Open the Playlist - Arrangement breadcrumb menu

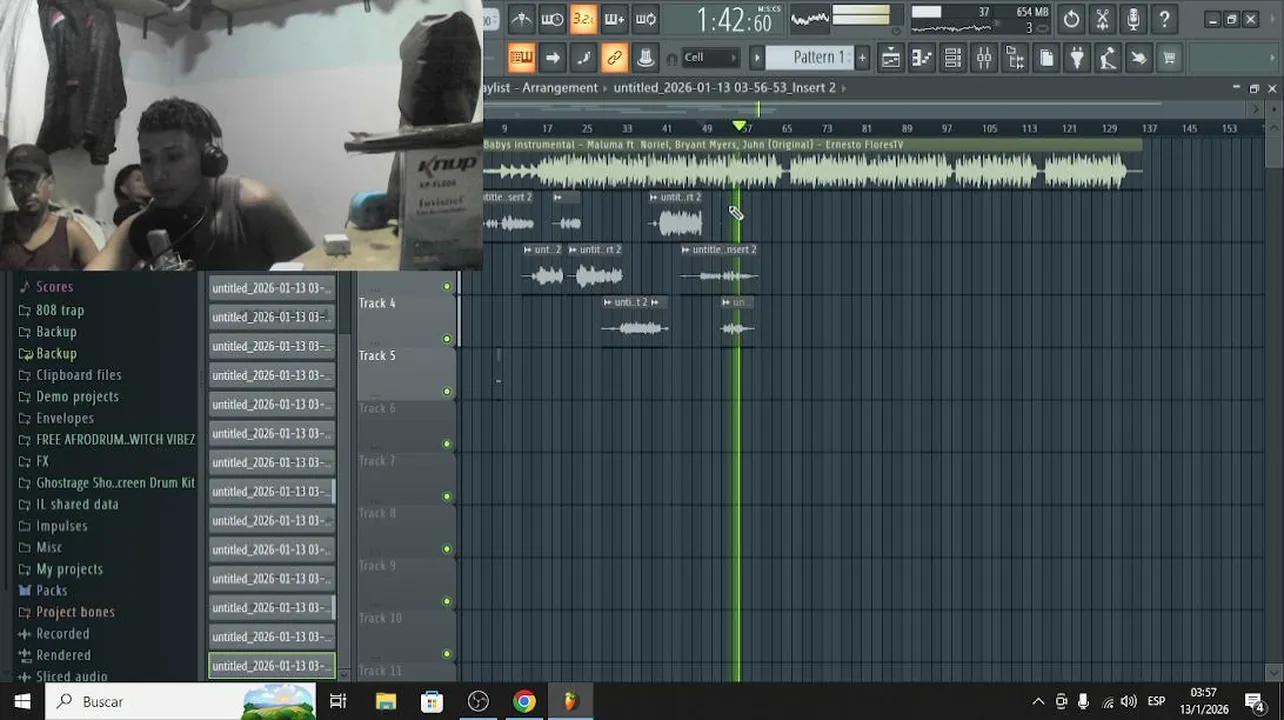pos(541,88)
